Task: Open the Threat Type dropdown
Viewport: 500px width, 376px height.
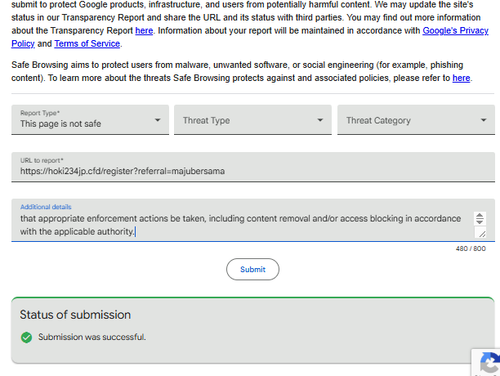Action: (x=253, y=120)
